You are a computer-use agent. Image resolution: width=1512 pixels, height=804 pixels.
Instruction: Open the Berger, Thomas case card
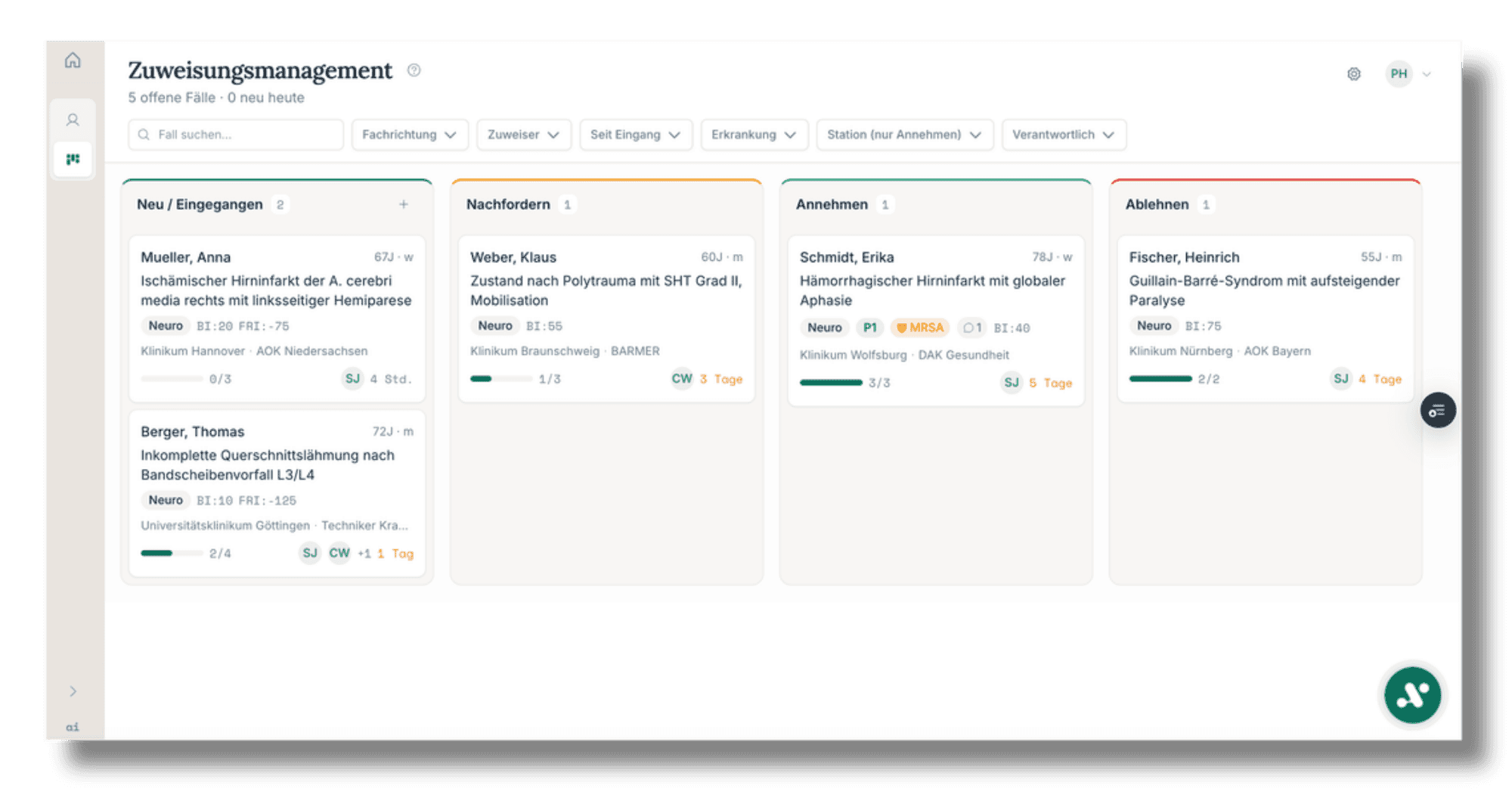click(x=277, y=493)
